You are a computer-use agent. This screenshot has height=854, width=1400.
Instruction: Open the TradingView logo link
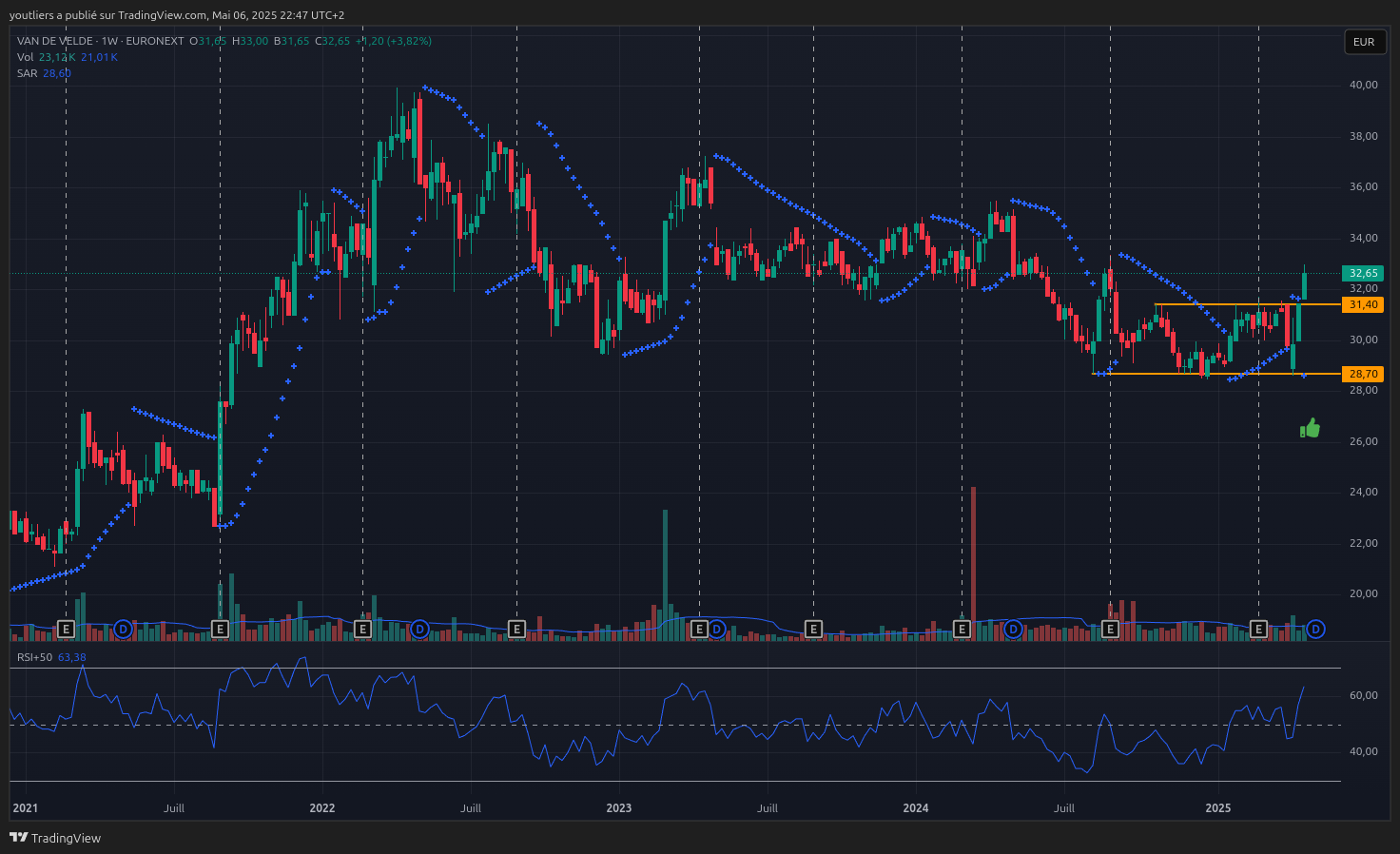[x=54, y=838]
